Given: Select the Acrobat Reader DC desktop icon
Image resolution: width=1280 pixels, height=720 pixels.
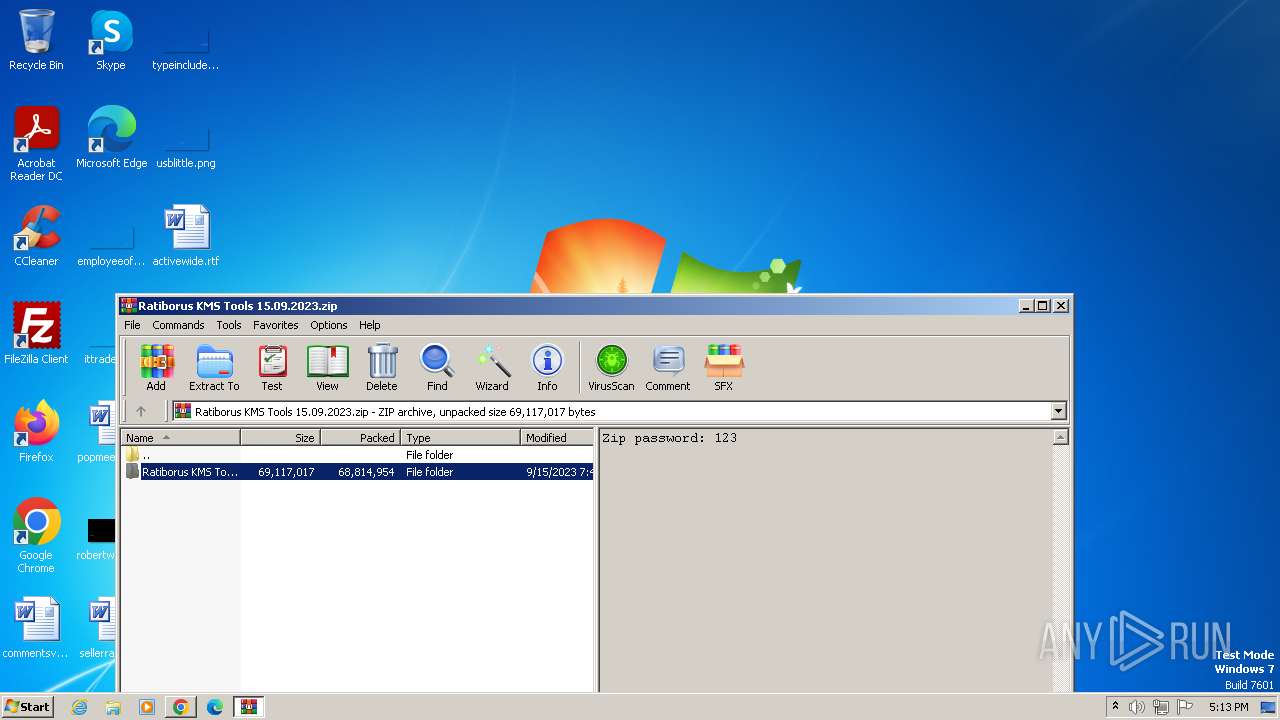Looking at the screenshot, I should click(36, 144).
